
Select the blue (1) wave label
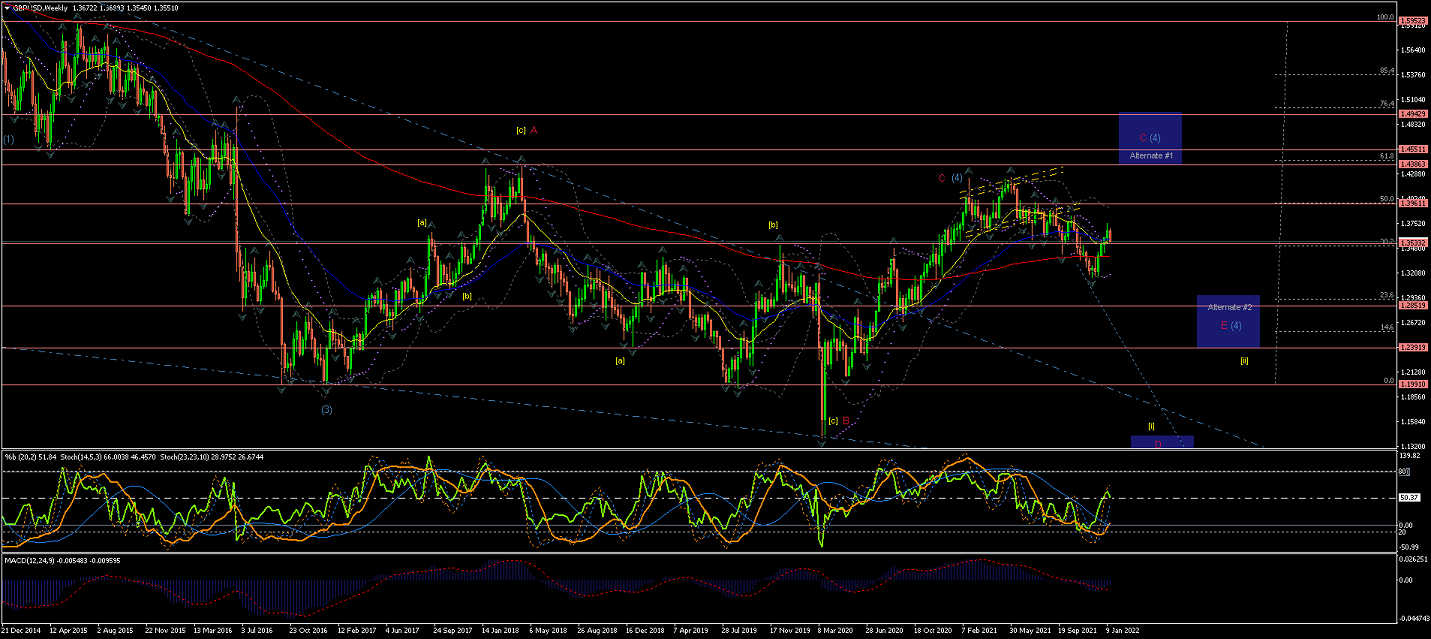coord(8,138)
